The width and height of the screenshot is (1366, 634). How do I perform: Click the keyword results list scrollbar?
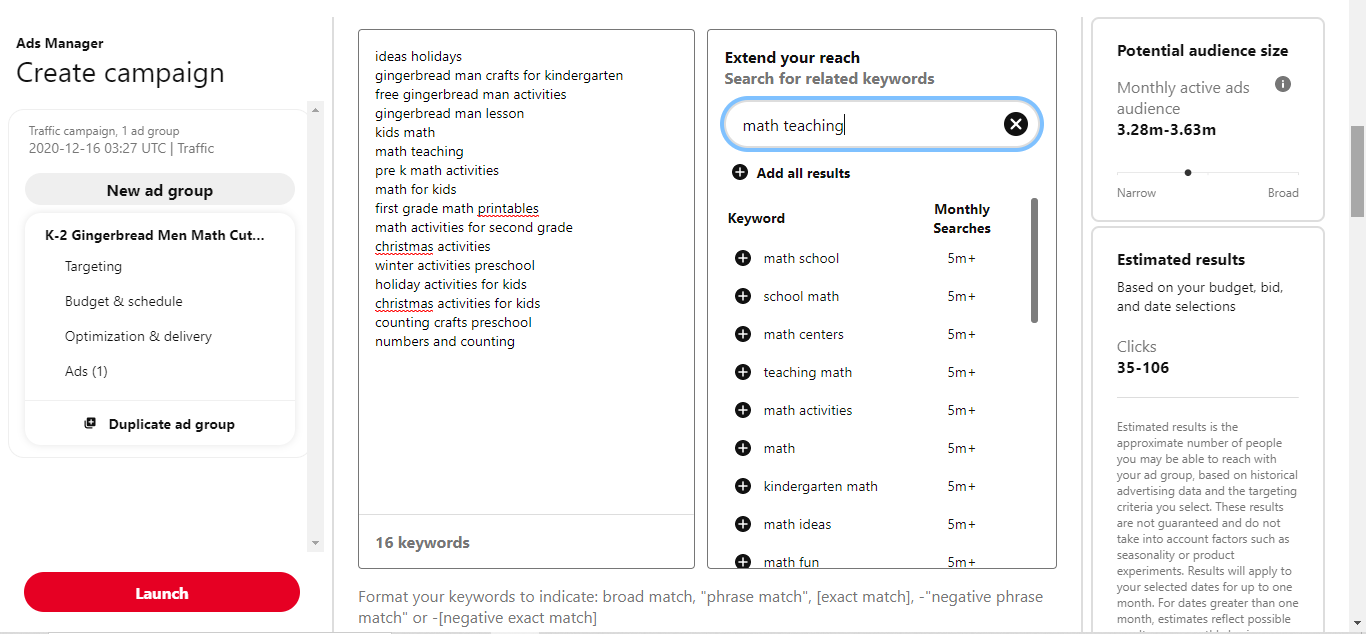[1034, 260]
